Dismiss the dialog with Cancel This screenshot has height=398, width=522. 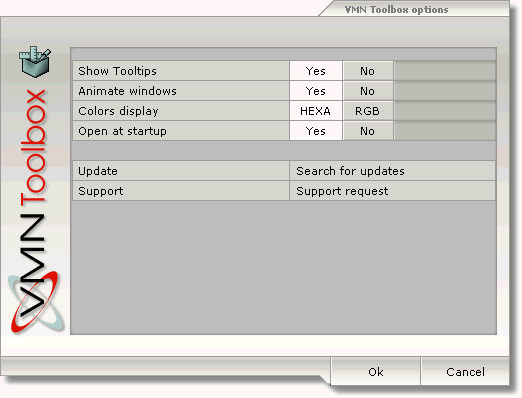coord(465,371)
